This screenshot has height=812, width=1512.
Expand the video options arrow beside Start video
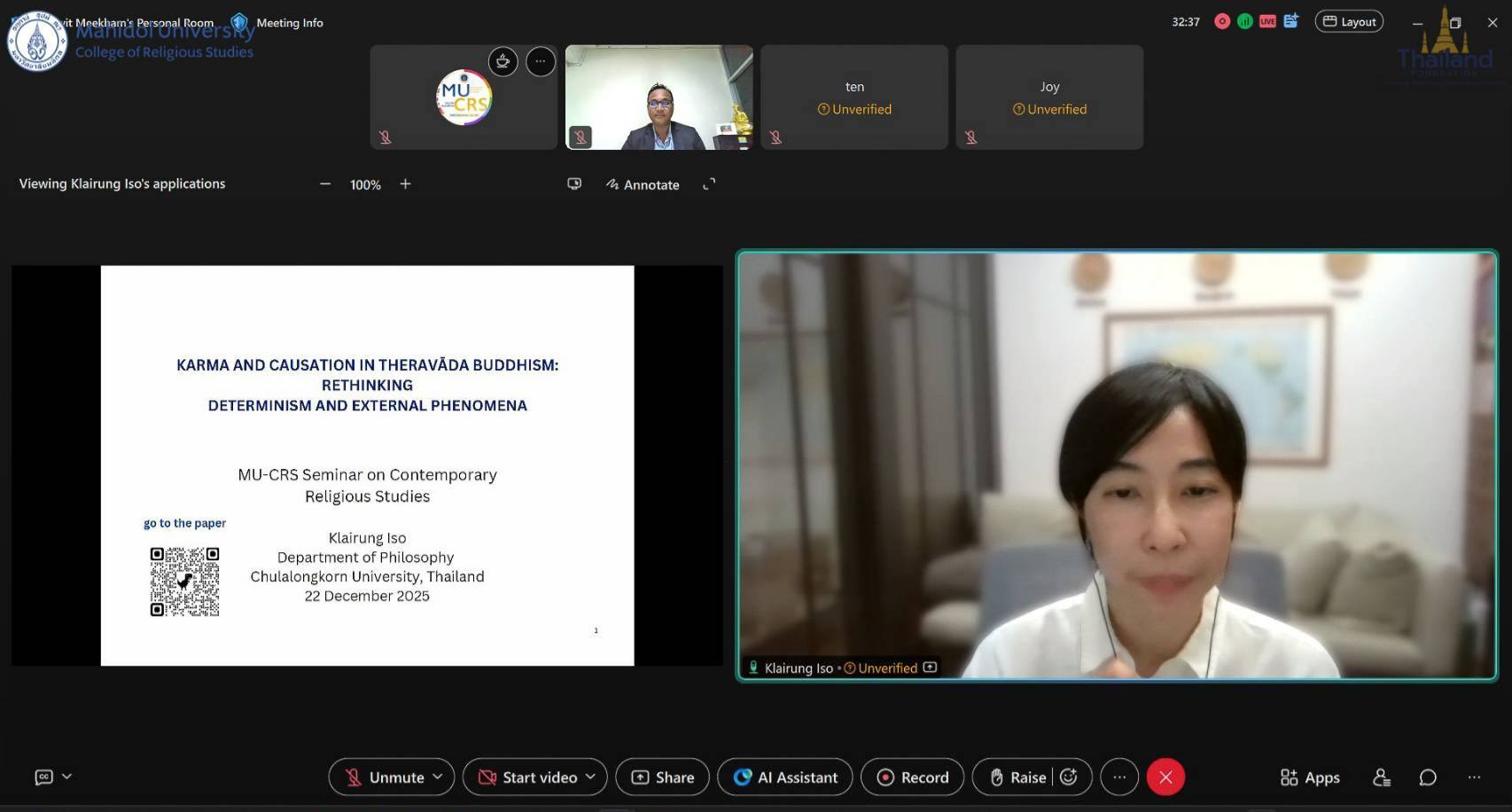(x=590, y=777)
